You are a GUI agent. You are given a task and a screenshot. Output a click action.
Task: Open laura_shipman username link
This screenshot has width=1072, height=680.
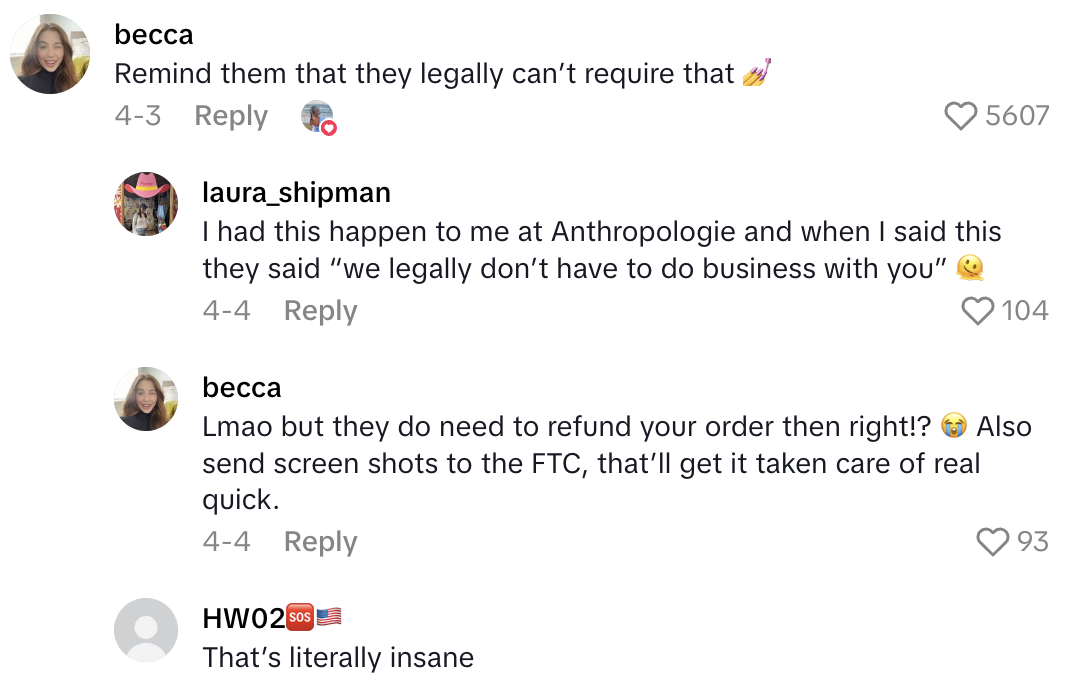pos(297,193)
